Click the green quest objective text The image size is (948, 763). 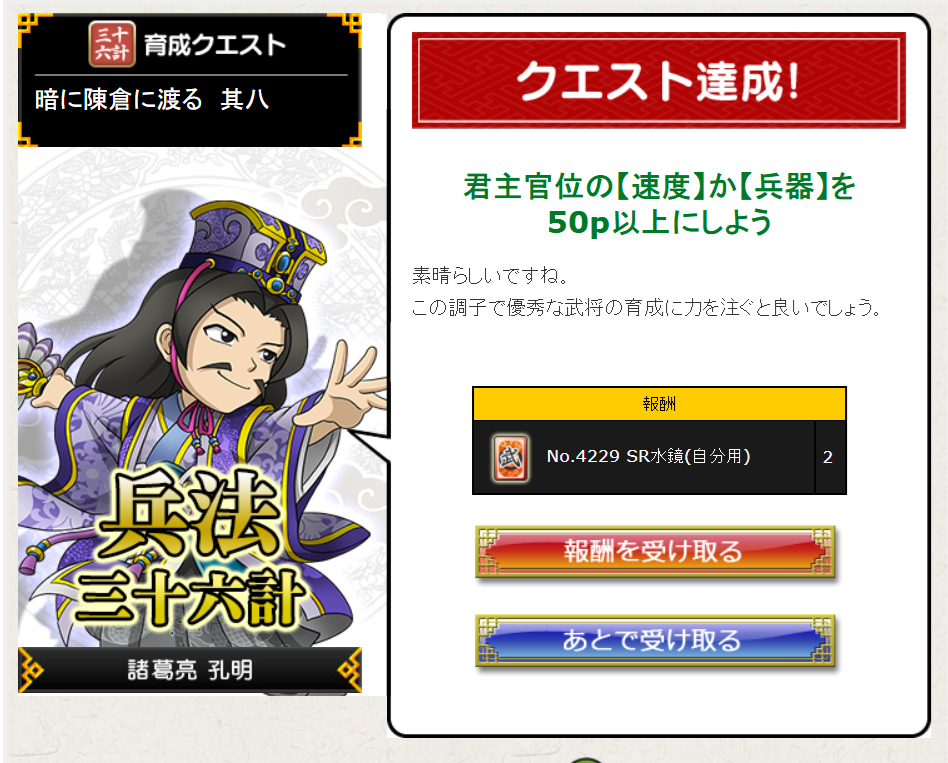coord(659,204)
